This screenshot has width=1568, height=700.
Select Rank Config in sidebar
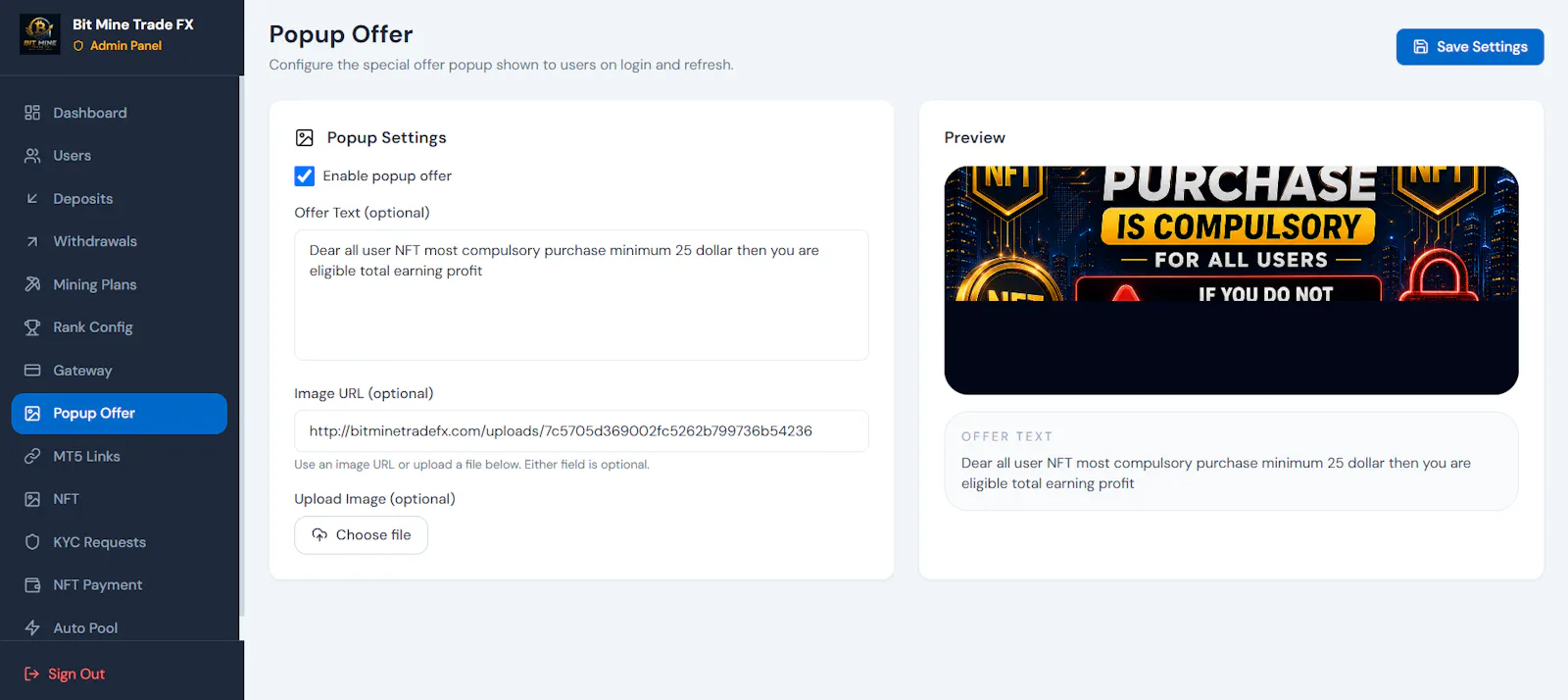120,327
